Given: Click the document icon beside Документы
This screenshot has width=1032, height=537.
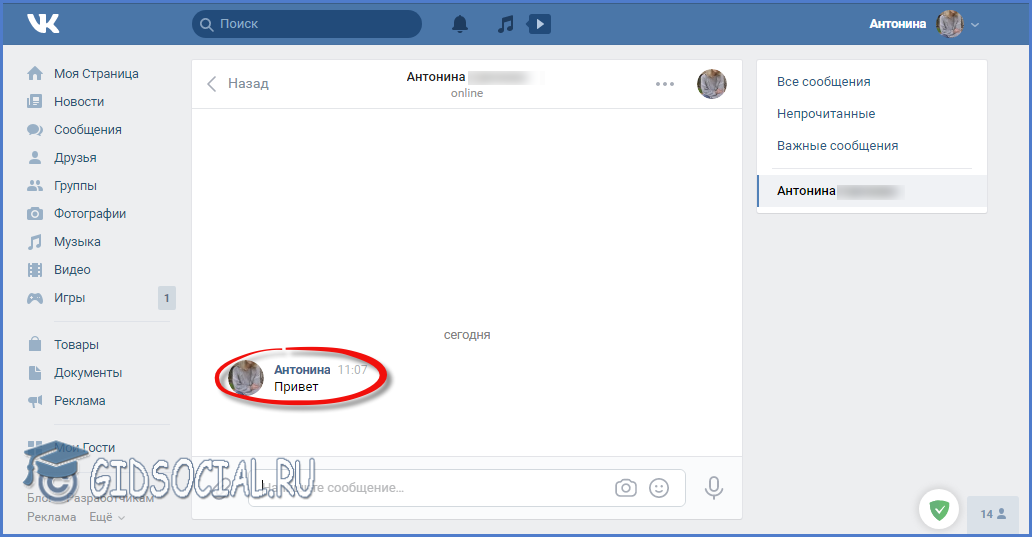Looking at the screenshot, I should (x=35, y=372).
